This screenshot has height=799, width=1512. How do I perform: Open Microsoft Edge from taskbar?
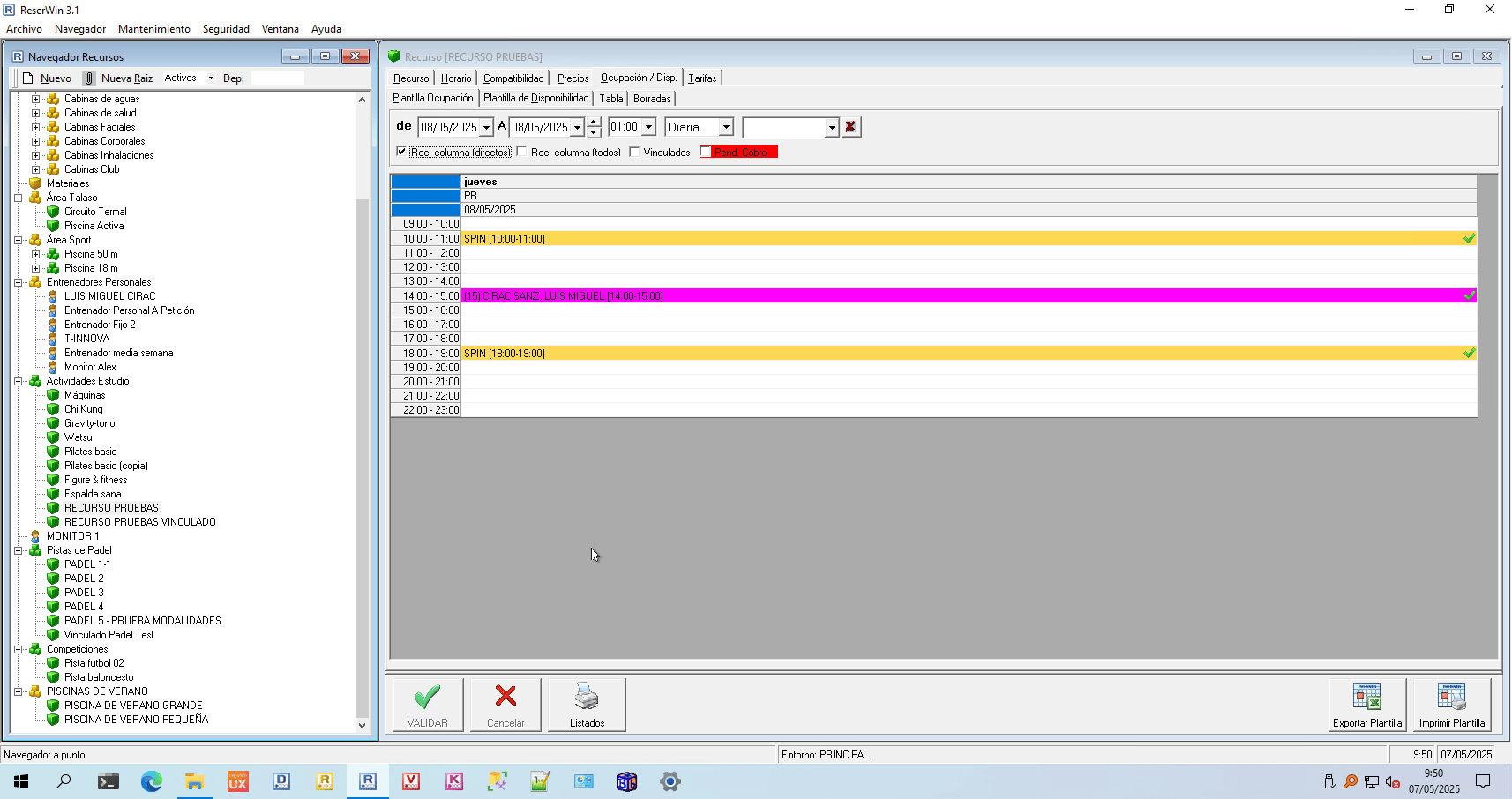click(152, 781)
